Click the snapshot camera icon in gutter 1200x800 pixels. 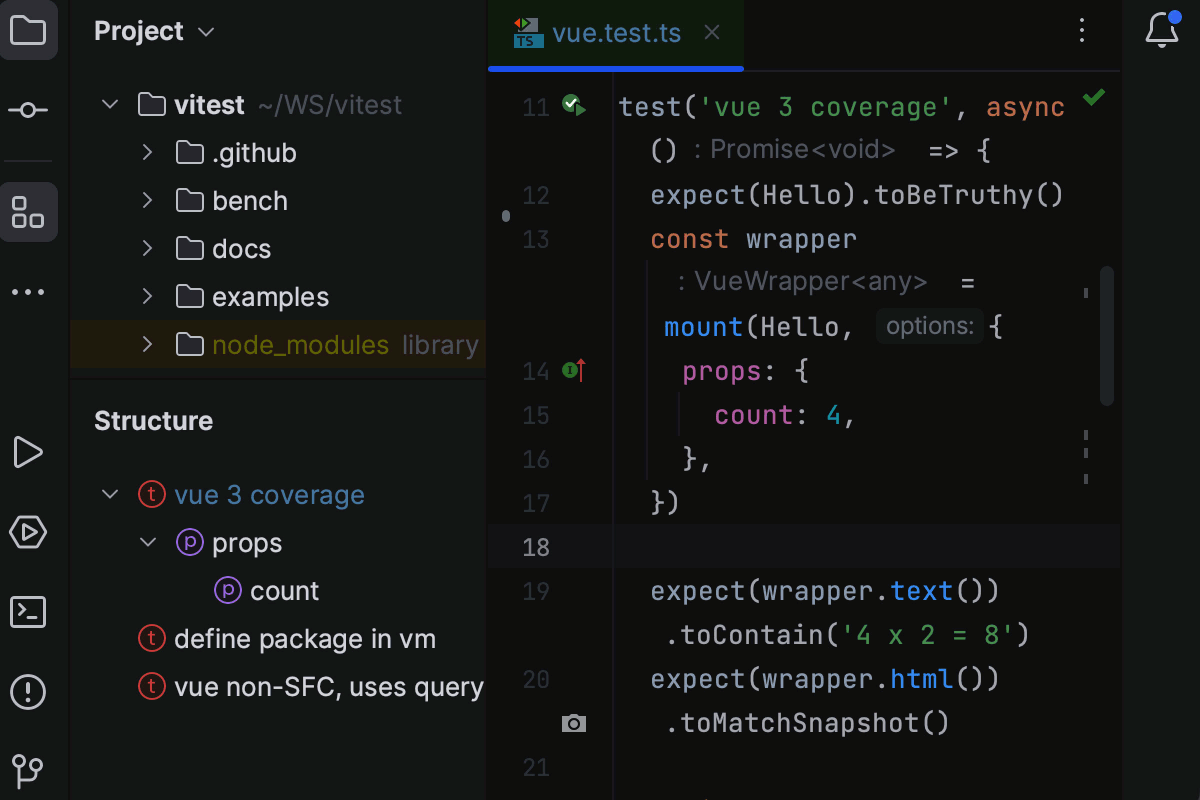pyautogui.click(x=575, y=722)
